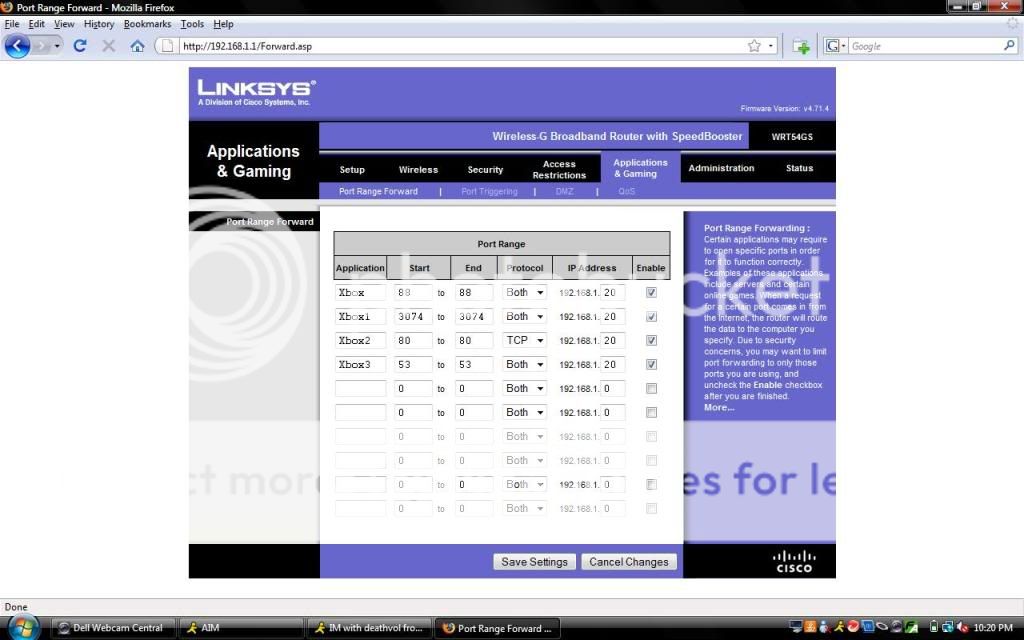Open the History menu

point(99,24)
